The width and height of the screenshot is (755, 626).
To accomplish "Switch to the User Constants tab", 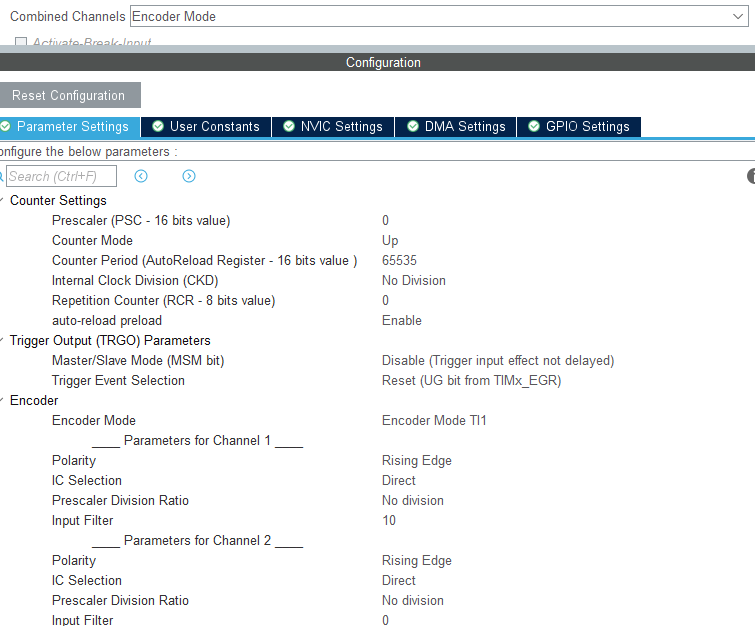I will tap(206, 127).
